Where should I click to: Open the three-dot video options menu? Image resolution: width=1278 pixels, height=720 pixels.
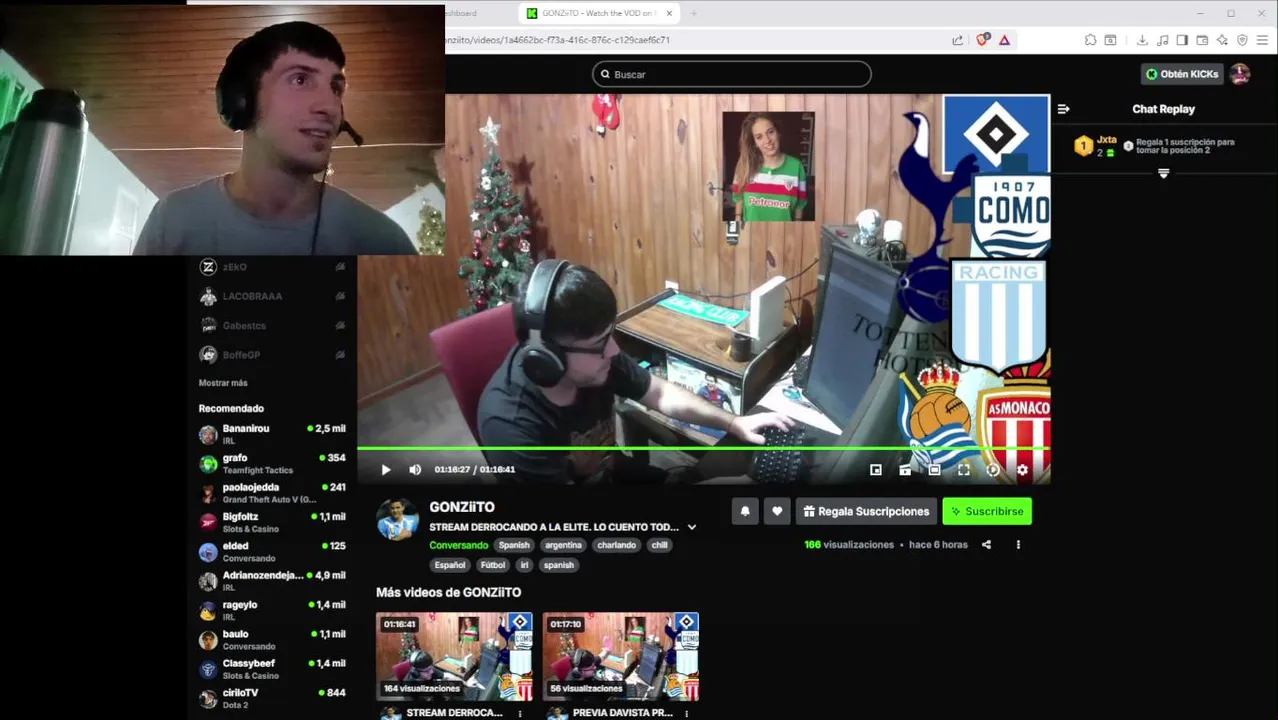pos(1018,545)
